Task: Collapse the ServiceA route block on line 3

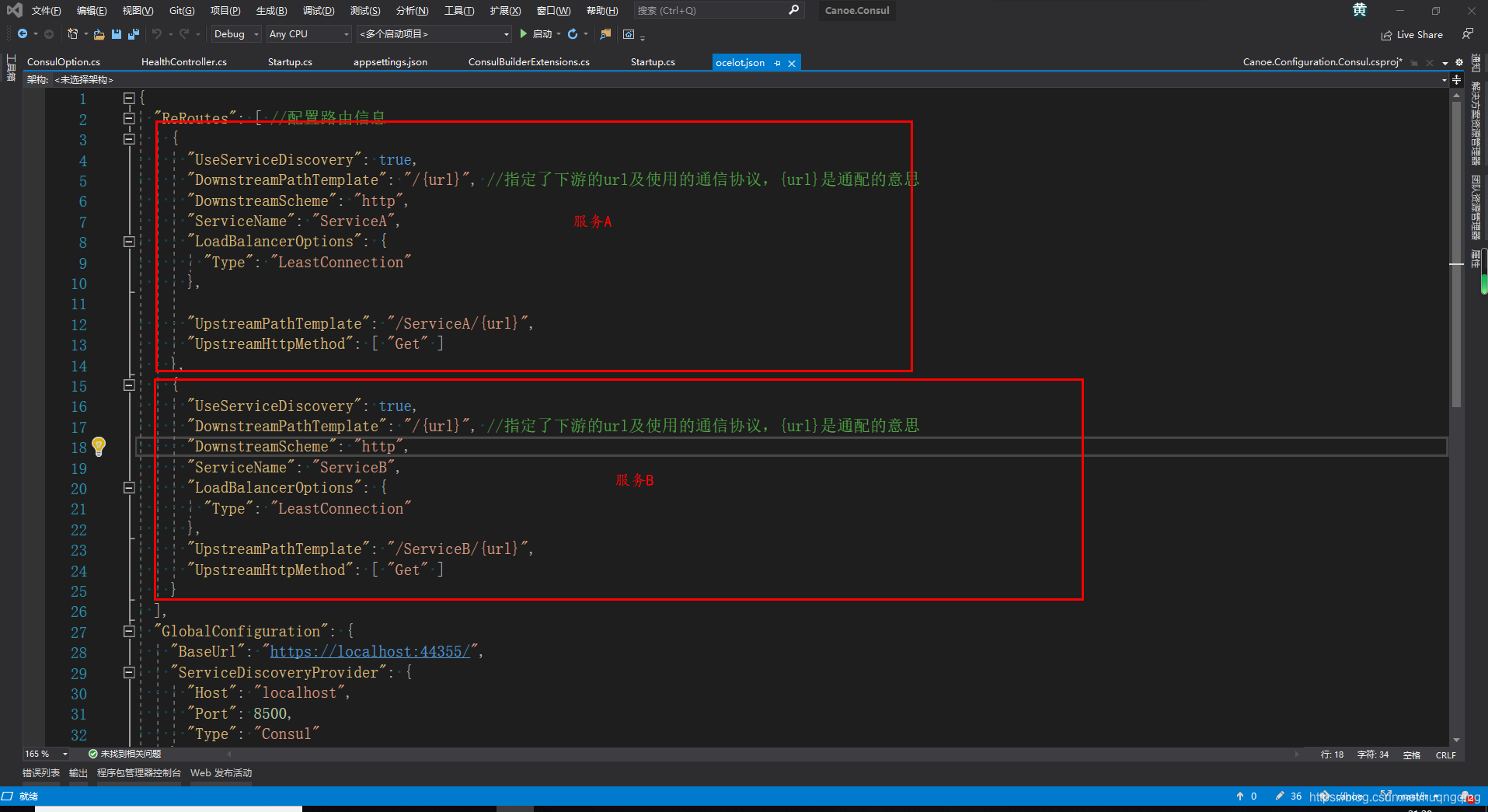Action: (129, 138)
